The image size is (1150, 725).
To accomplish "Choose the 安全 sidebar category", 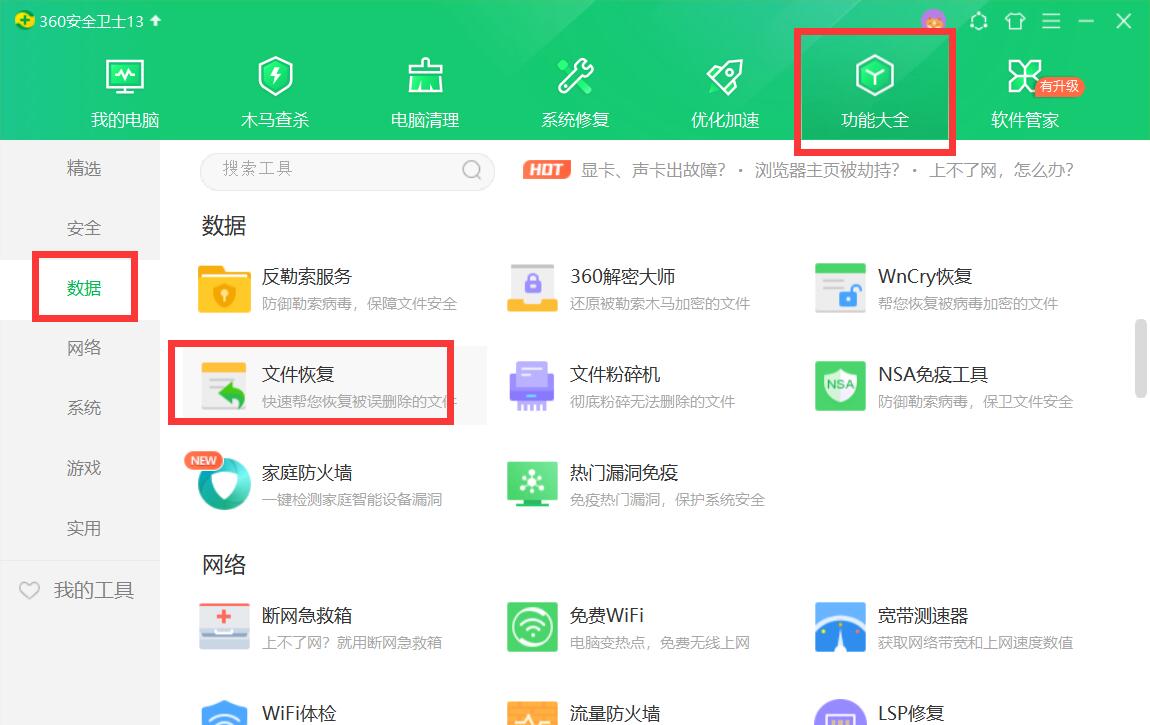I will point(84,229).
